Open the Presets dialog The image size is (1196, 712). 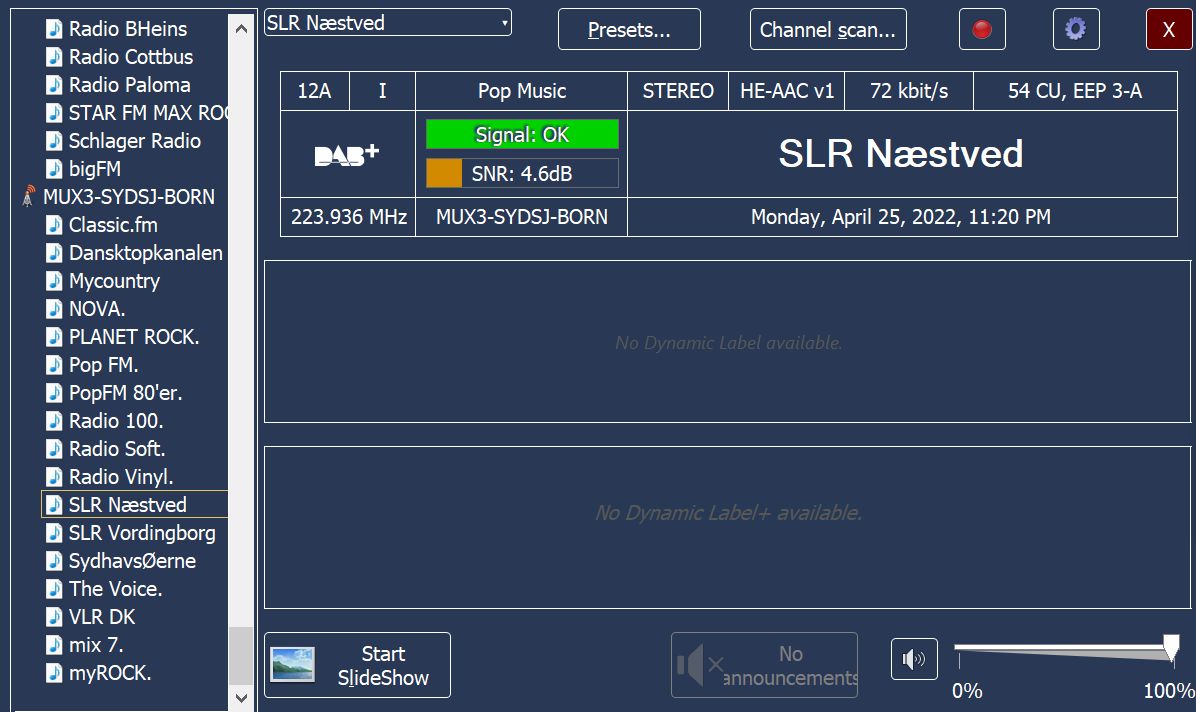tap(629, 29)
